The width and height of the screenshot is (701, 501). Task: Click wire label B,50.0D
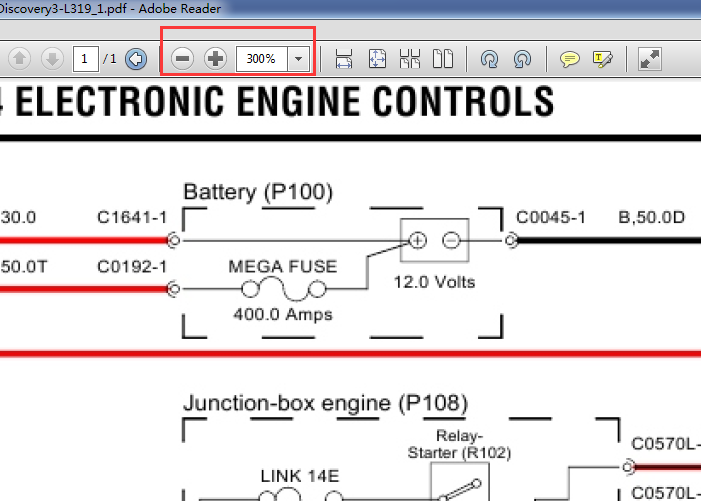[x=651, y=218]
